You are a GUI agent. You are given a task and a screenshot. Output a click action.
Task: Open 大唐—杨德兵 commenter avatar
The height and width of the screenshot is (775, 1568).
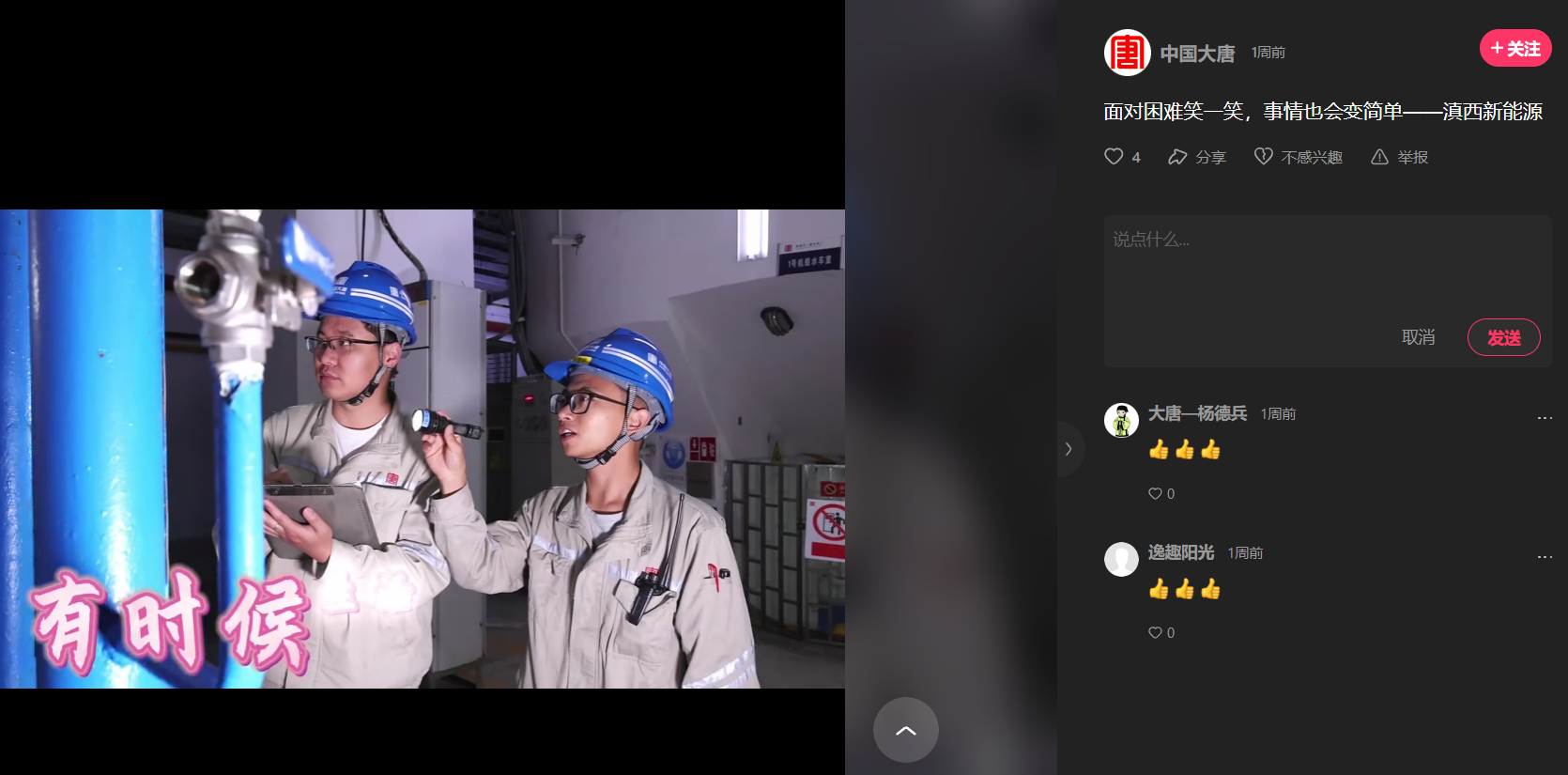click(1121, 420)
